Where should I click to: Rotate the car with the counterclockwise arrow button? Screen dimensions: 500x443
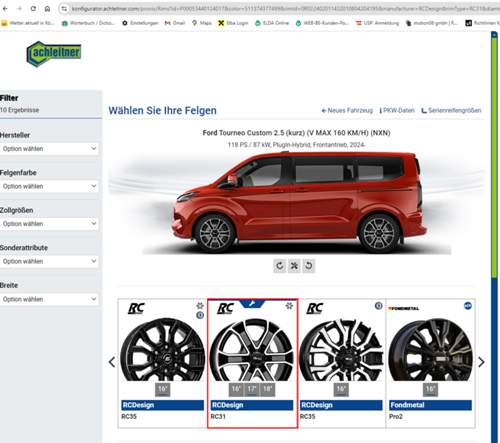pos(309,266)
